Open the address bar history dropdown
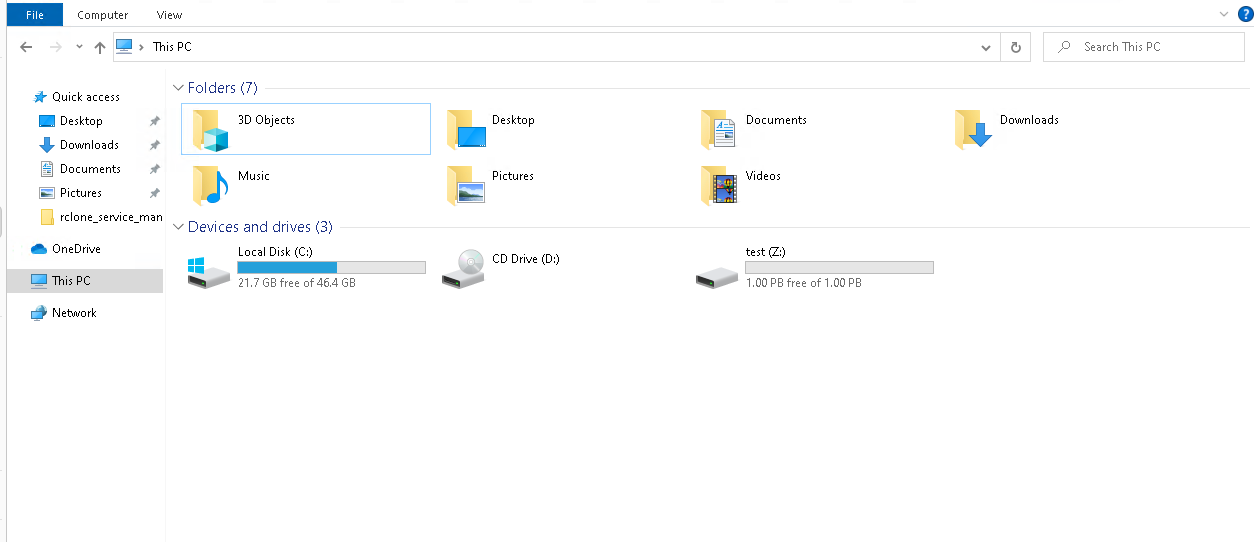 (987, 47)
